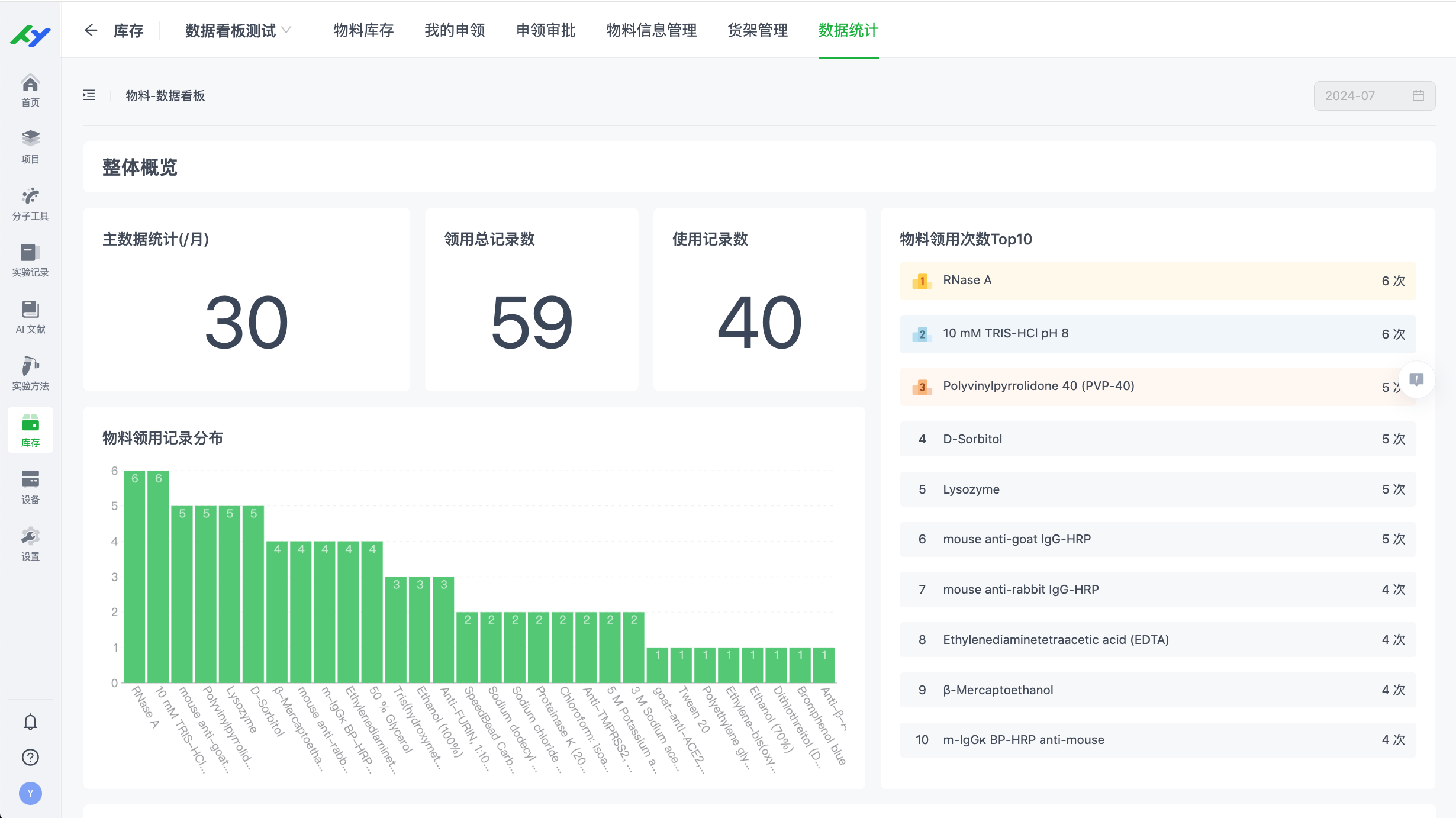Click the user avatar Y

tap(30, 793)
